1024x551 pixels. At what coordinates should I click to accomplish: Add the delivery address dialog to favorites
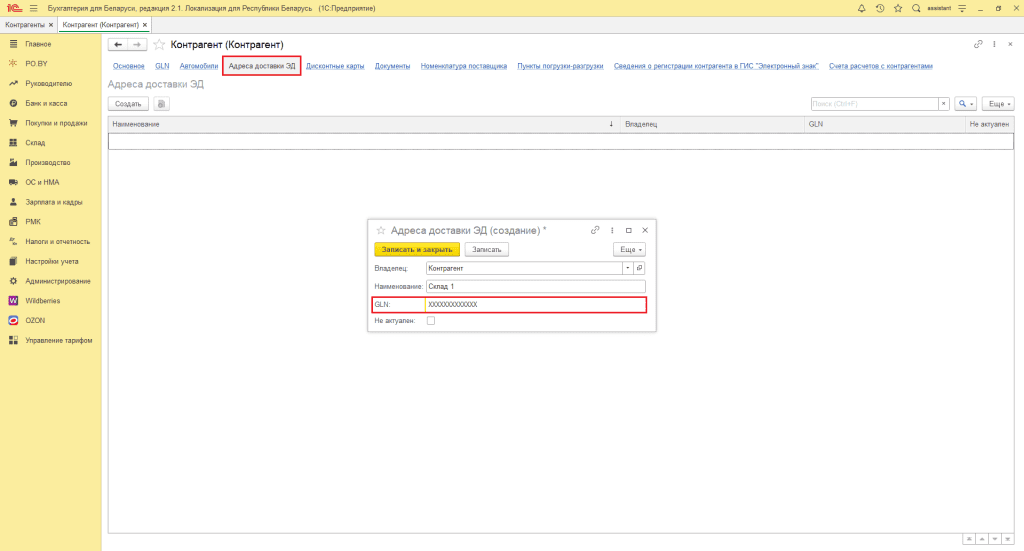380,230
